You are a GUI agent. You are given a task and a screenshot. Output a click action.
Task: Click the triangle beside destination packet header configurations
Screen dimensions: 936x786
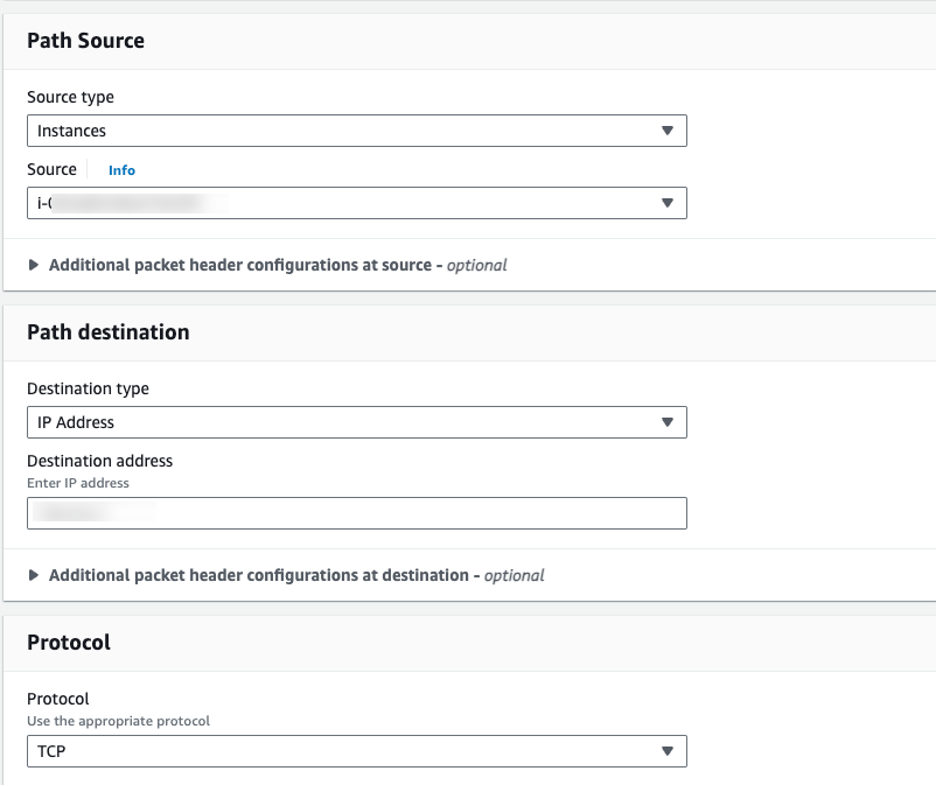pos(34,575)
